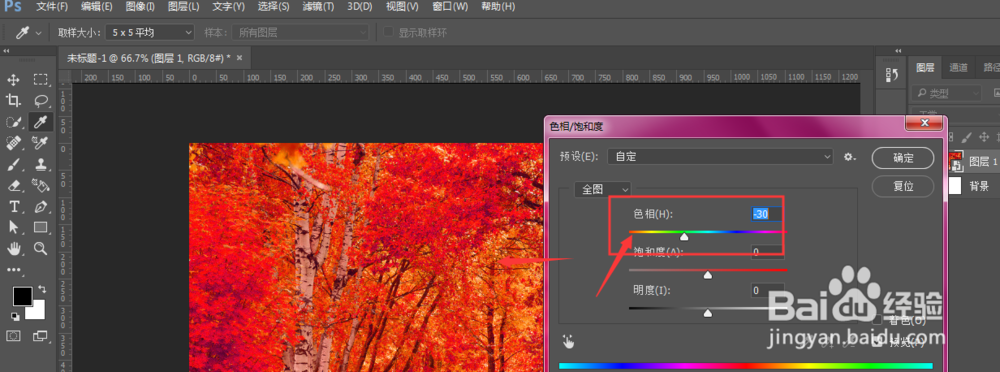Select the Zoom magnifier tool
1000x372 pixels.
(41, 248)
